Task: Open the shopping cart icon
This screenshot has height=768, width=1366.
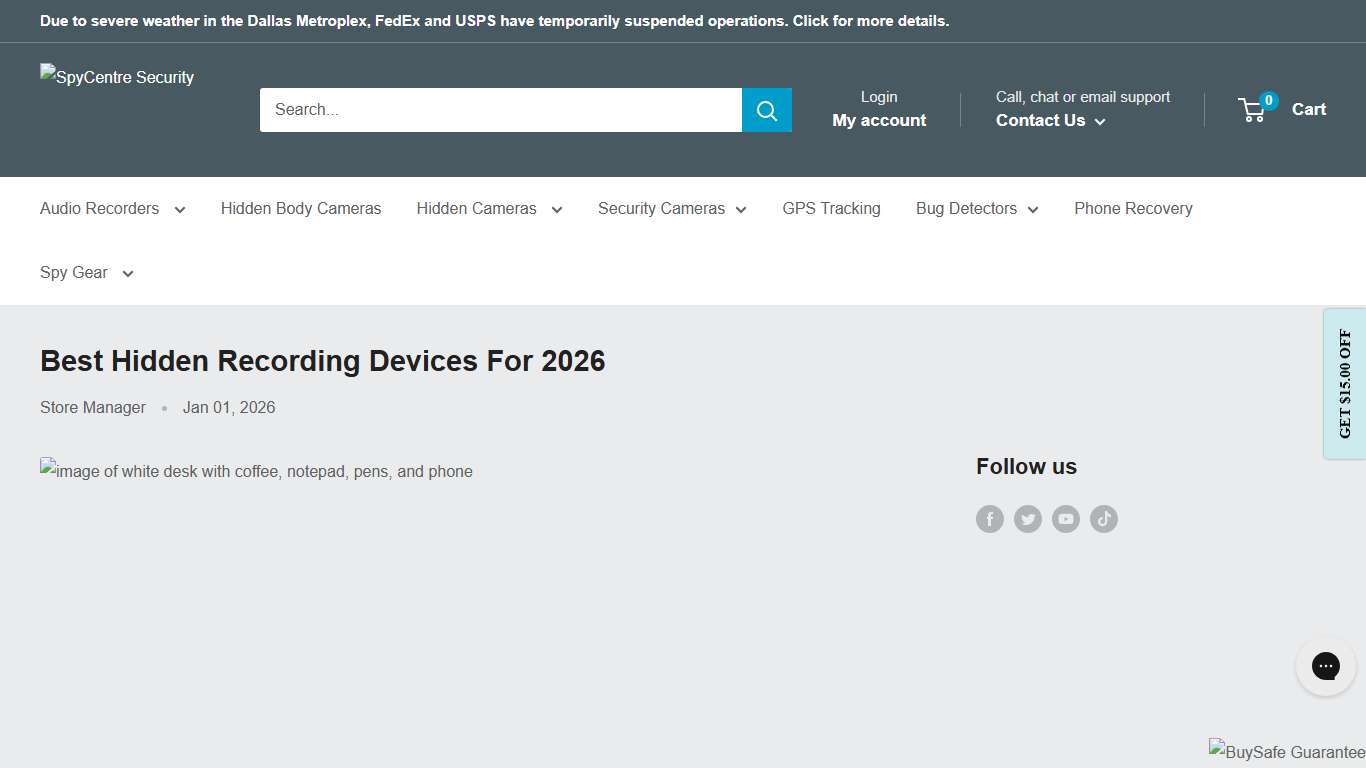Action: (x=1253, y=110)
